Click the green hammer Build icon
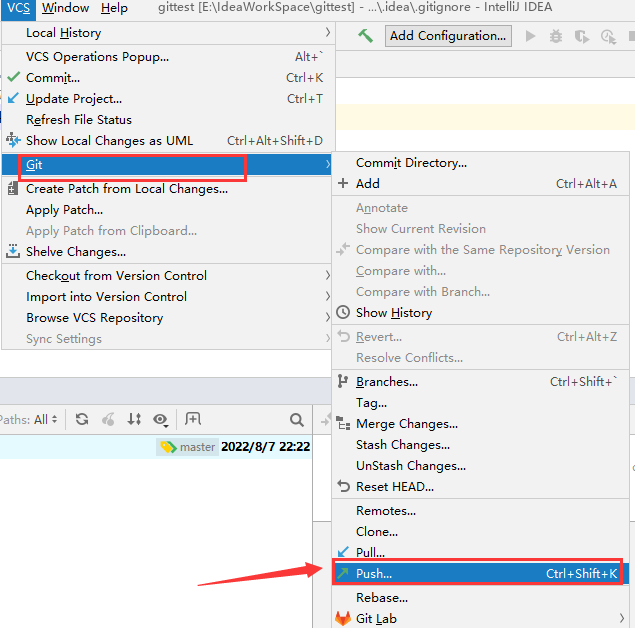 (x=365, y=36)
